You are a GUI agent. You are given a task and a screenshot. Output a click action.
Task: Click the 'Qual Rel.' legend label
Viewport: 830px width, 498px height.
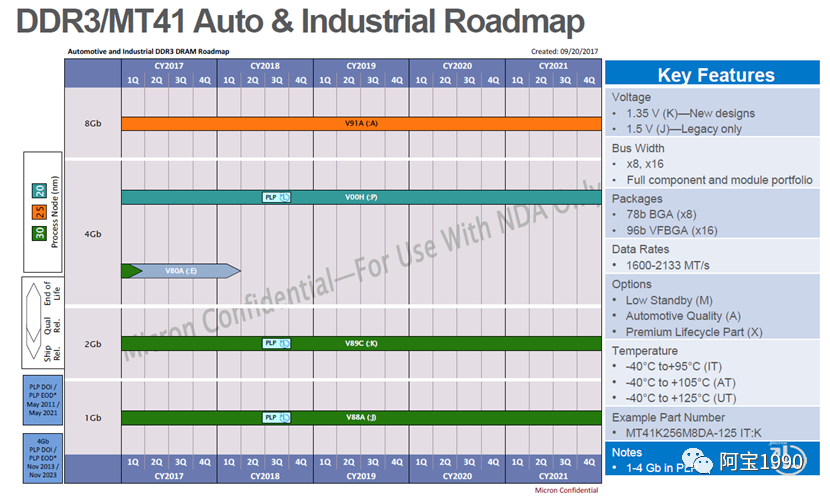coord(52,325)
